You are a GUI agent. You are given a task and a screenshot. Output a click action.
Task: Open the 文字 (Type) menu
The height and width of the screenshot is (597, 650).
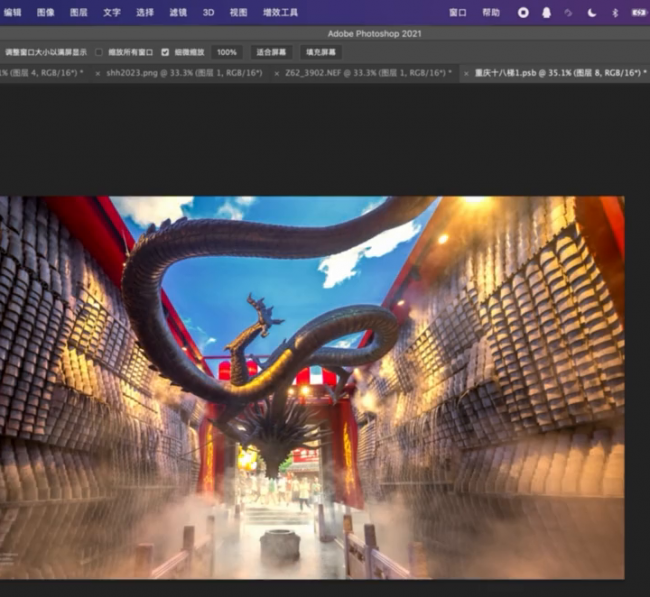pyautogui.click(x=112, y=12)
